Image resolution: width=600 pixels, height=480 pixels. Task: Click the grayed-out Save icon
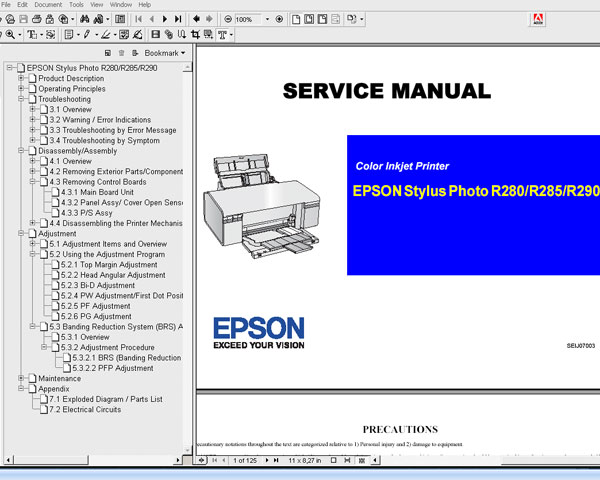pyautogui.click(x=23, y=19)
